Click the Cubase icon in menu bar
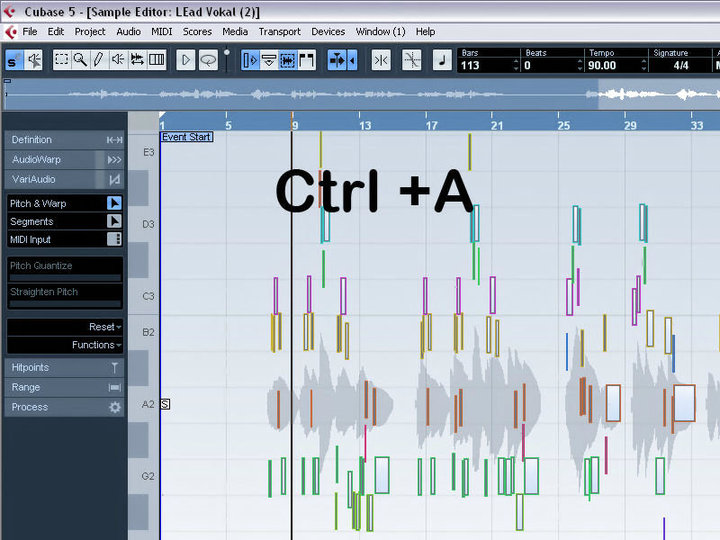 [x=10, y=32]
